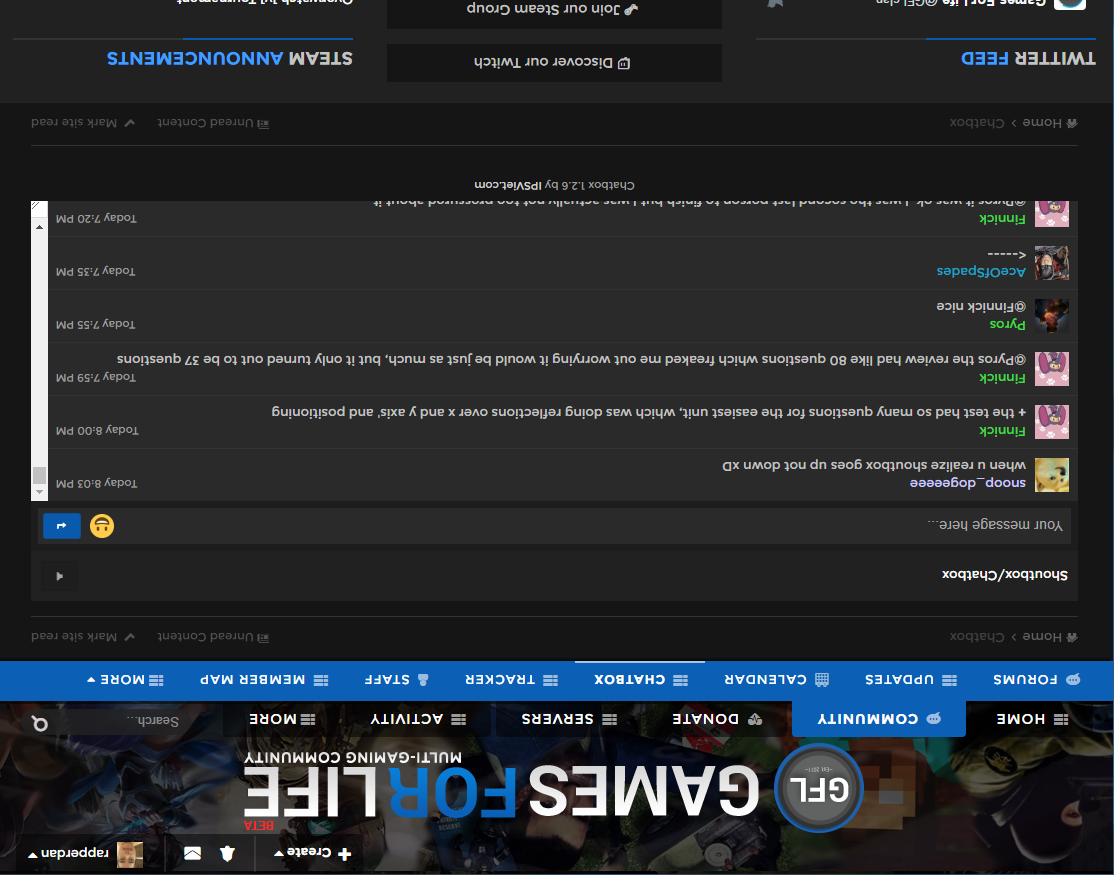
Task: Open the messages envelope icon
Action: tap(193, 854)
